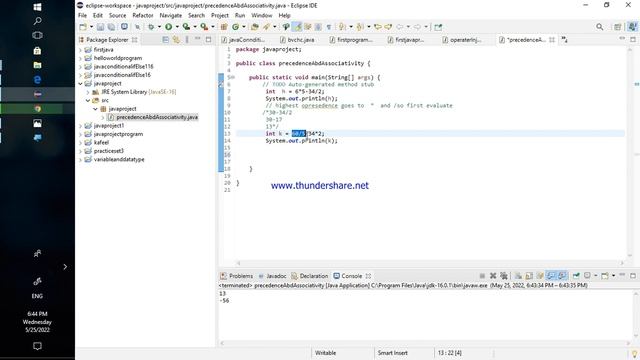Toggle show console on standard output change
Image resolution: width=640 pixels, height=360 pixels.
point(551,276)
